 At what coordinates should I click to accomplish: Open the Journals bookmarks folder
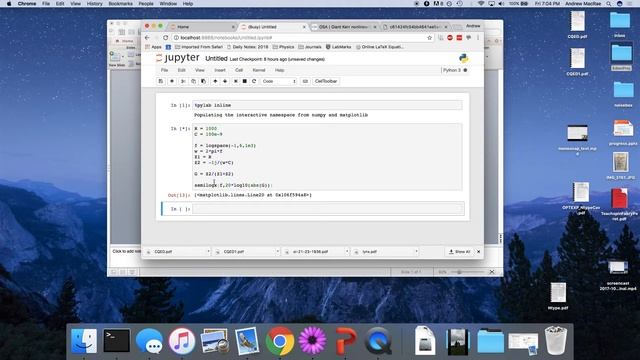coord(310,47)
